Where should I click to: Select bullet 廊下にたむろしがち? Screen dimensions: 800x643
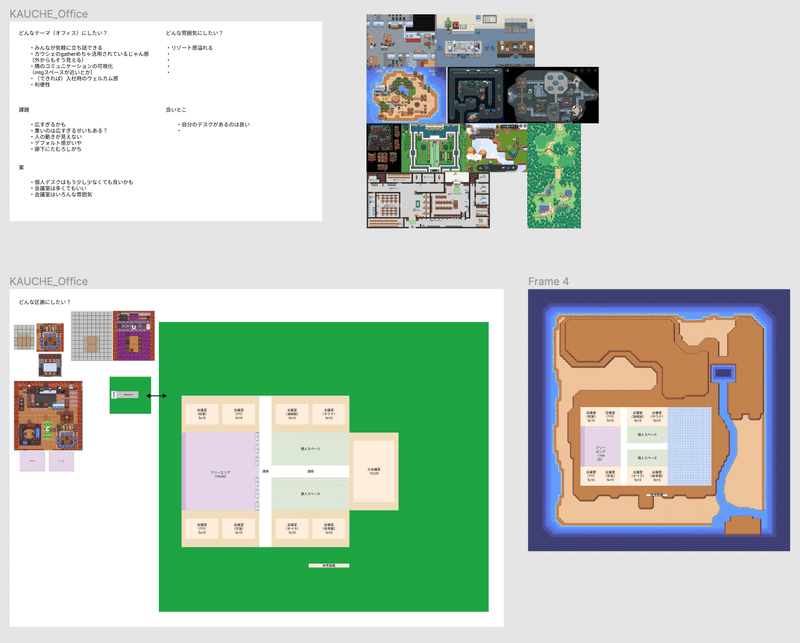(x=58, y=149)
